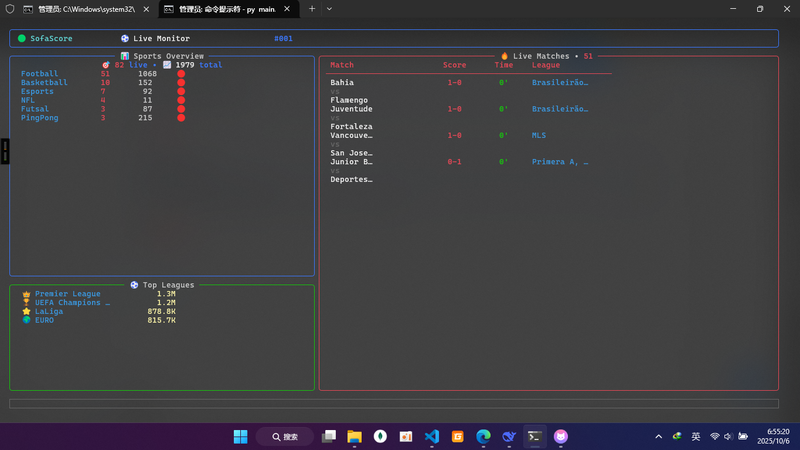Screen dimensions: 800x450
Task: Click the red live dot for PingPong
Action: 181,117
